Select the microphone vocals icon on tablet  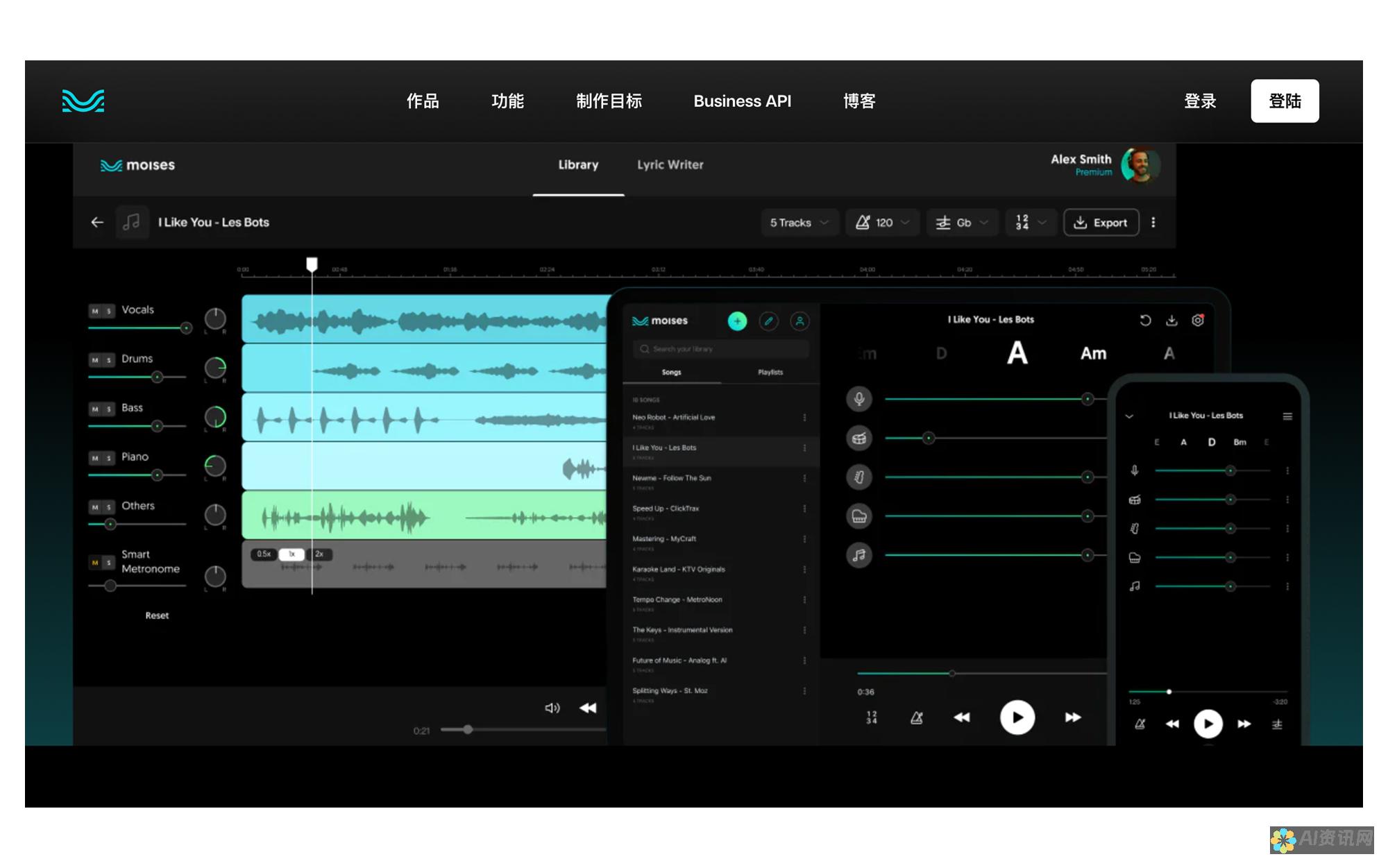(859, 399)
